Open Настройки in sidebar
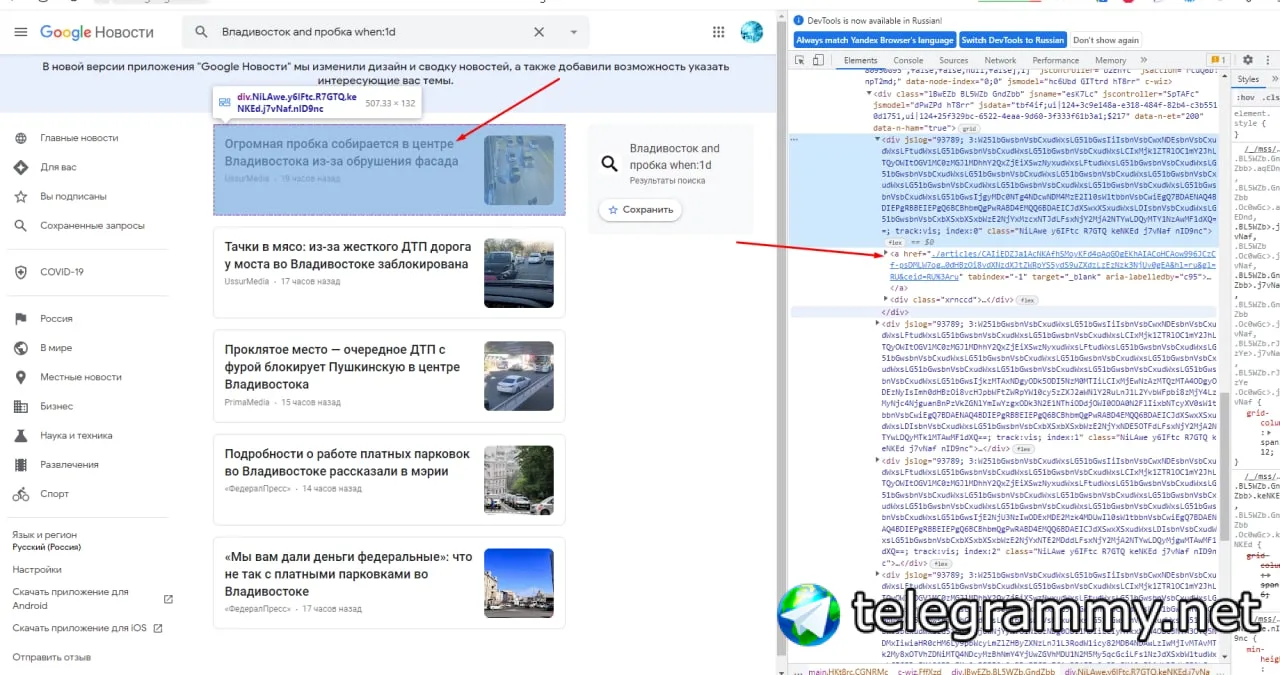The height and width of the screenshot is (675, 1280). [37, 569]
